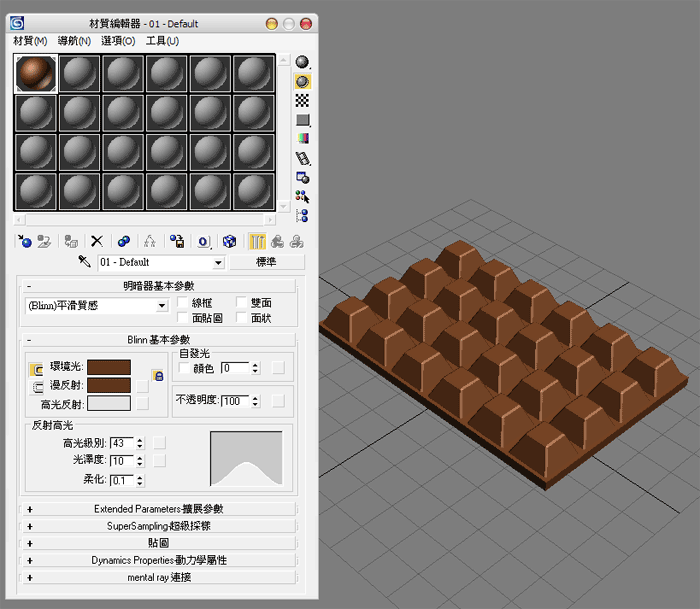Enable the 線框 wireframe checkbox
The width and height of the screenshot is (700, 609).
(182, 302)
